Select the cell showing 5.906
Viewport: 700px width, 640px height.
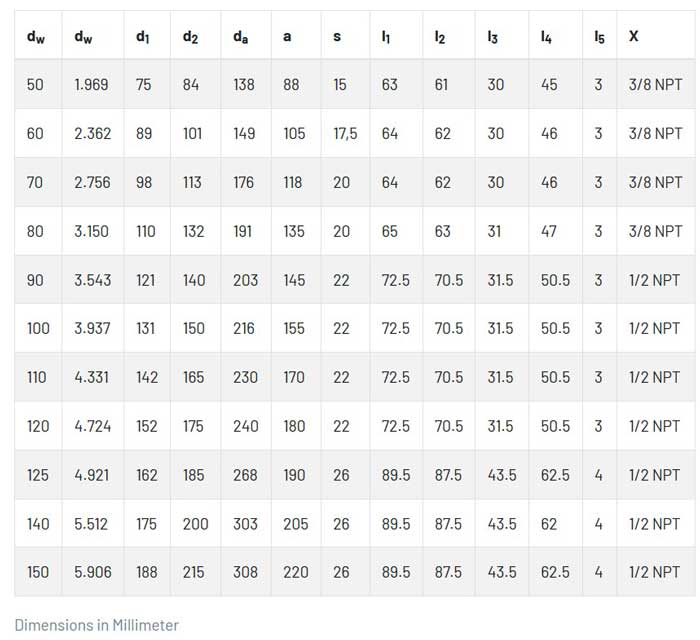[93, 572]
